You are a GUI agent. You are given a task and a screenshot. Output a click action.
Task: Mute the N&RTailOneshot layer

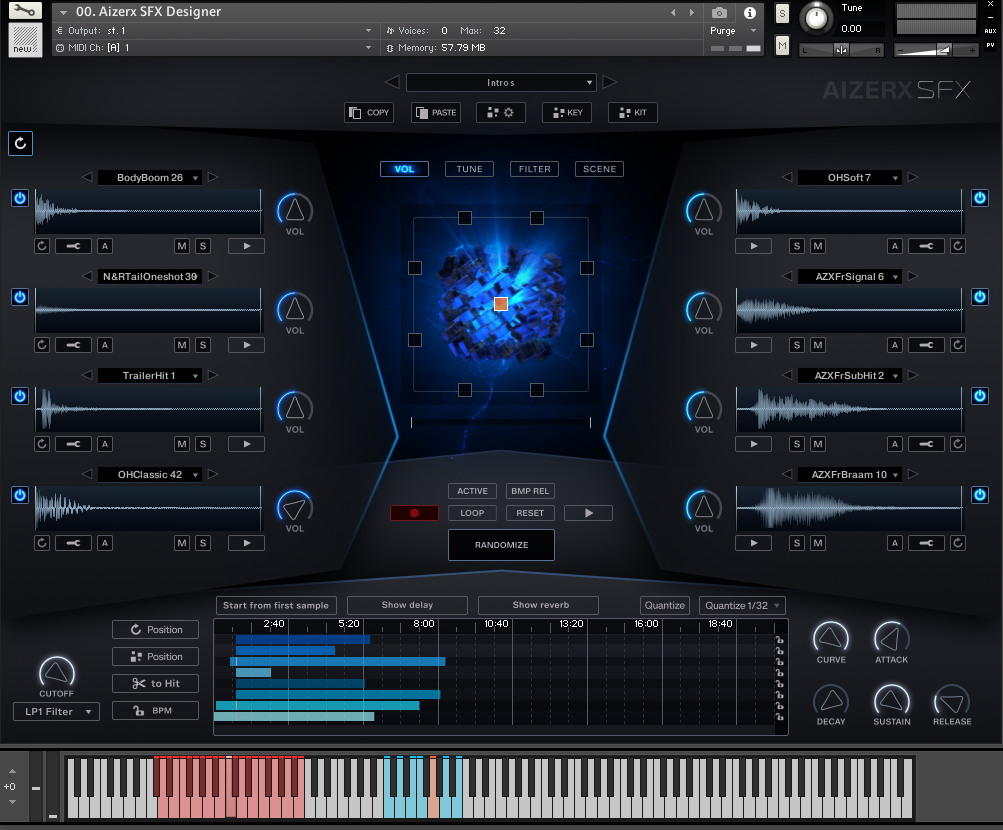182,345
